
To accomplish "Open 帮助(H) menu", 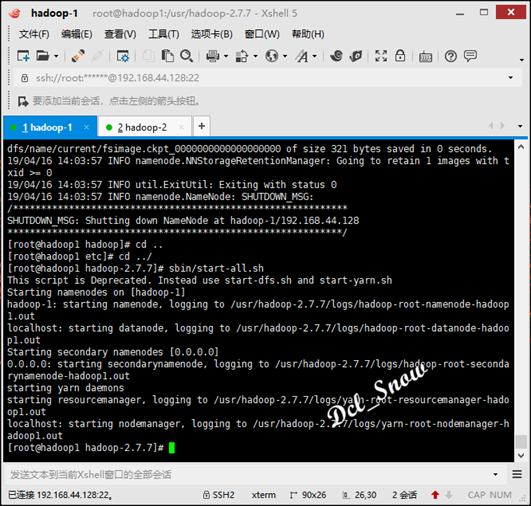I will click(x=308, y=34).
